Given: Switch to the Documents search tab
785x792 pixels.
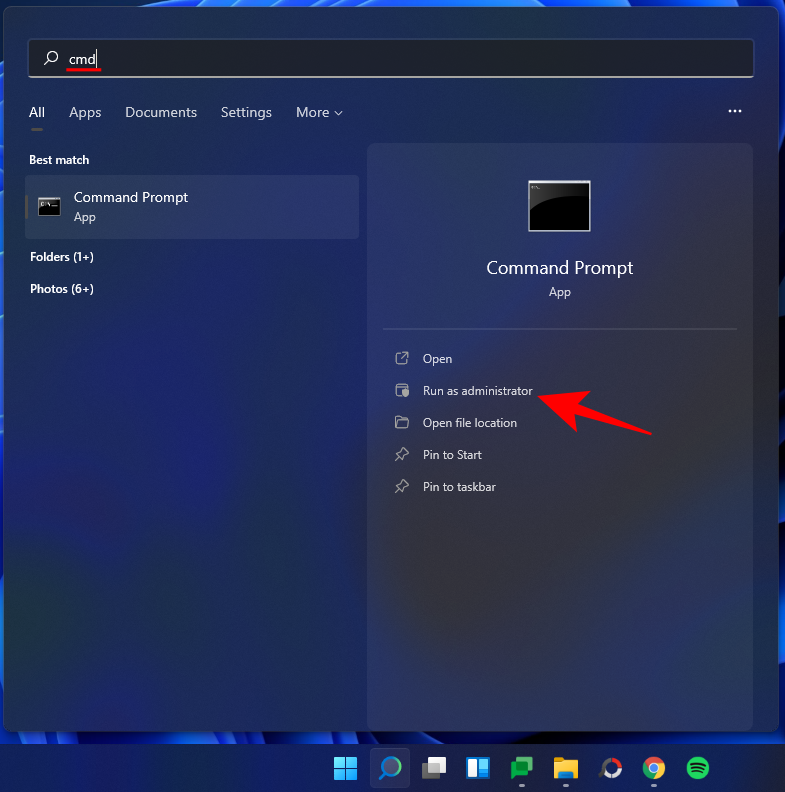Looking at the screenshot, I should pyautogui.click(x=161, y=113).
